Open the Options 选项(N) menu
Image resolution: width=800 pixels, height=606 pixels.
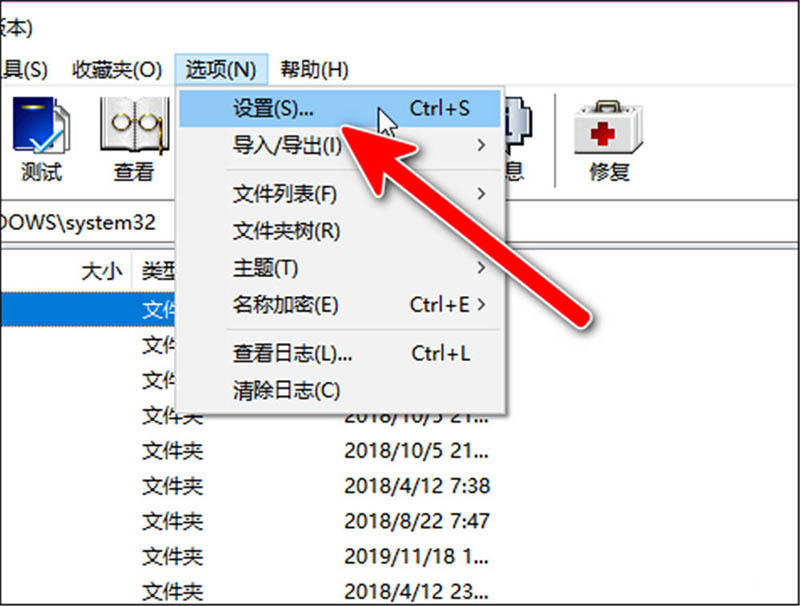221,69
